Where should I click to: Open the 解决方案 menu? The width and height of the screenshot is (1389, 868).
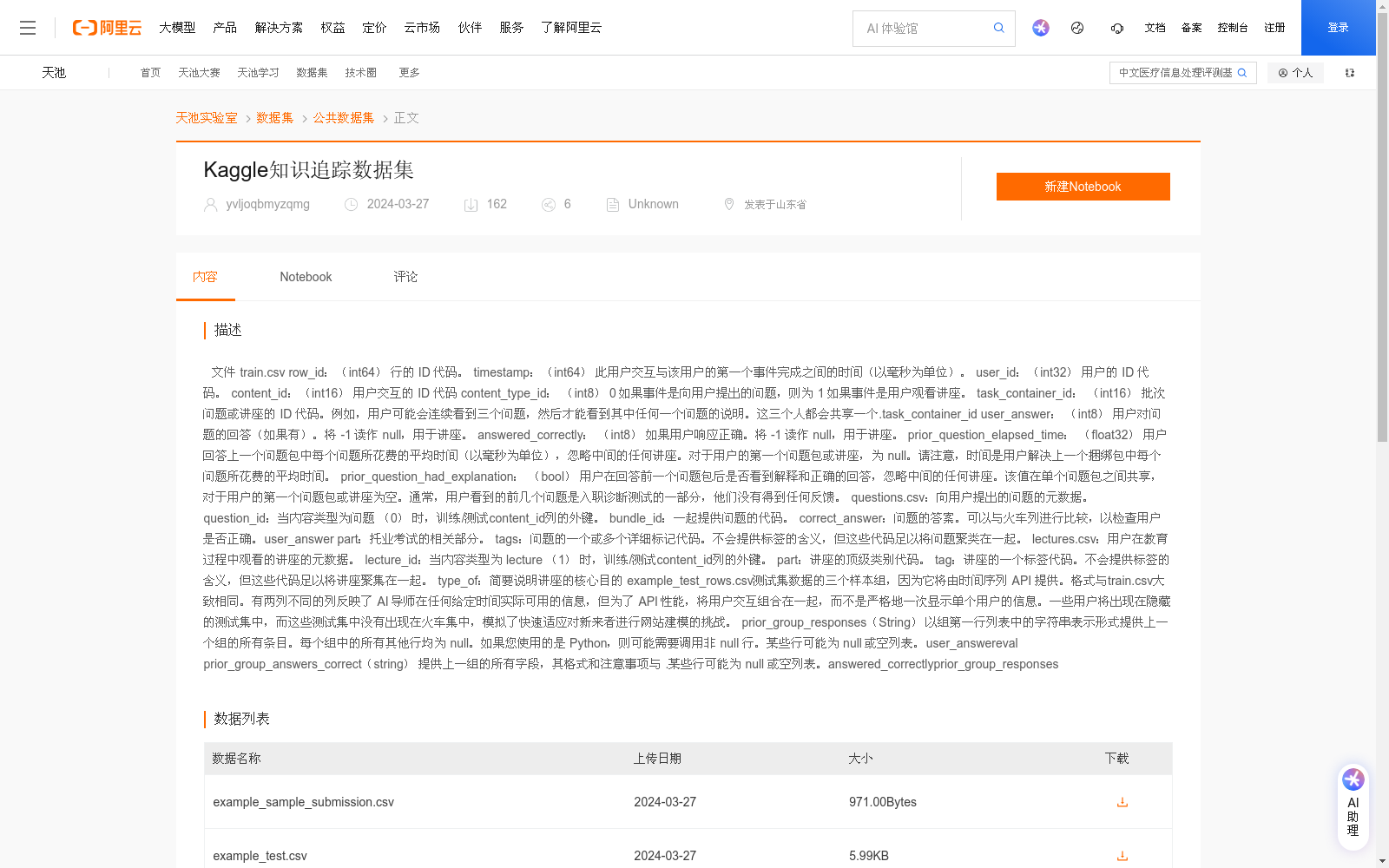[279, 28]
